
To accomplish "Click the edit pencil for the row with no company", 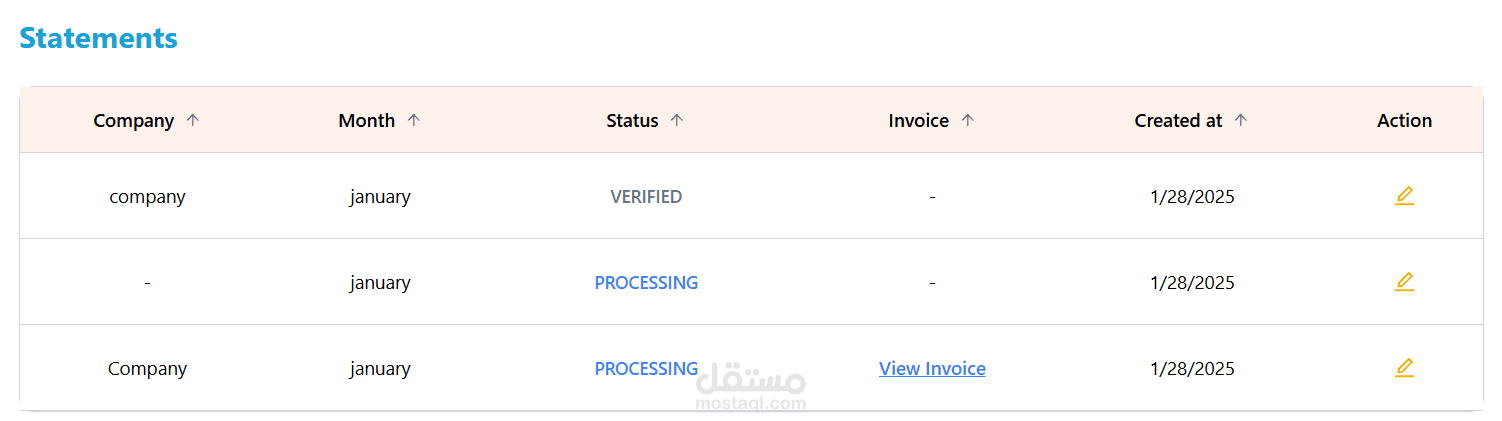I will (1404, 282).
